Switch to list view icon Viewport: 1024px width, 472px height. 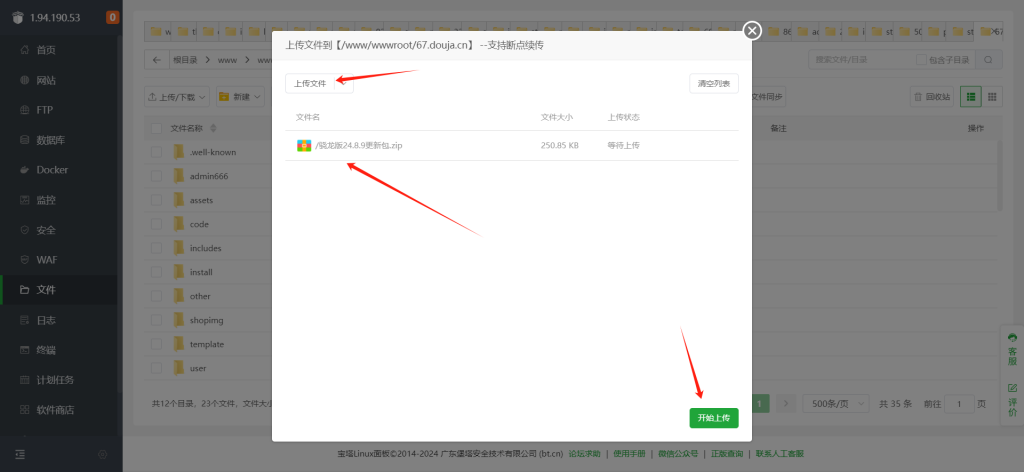pos(971,97)
